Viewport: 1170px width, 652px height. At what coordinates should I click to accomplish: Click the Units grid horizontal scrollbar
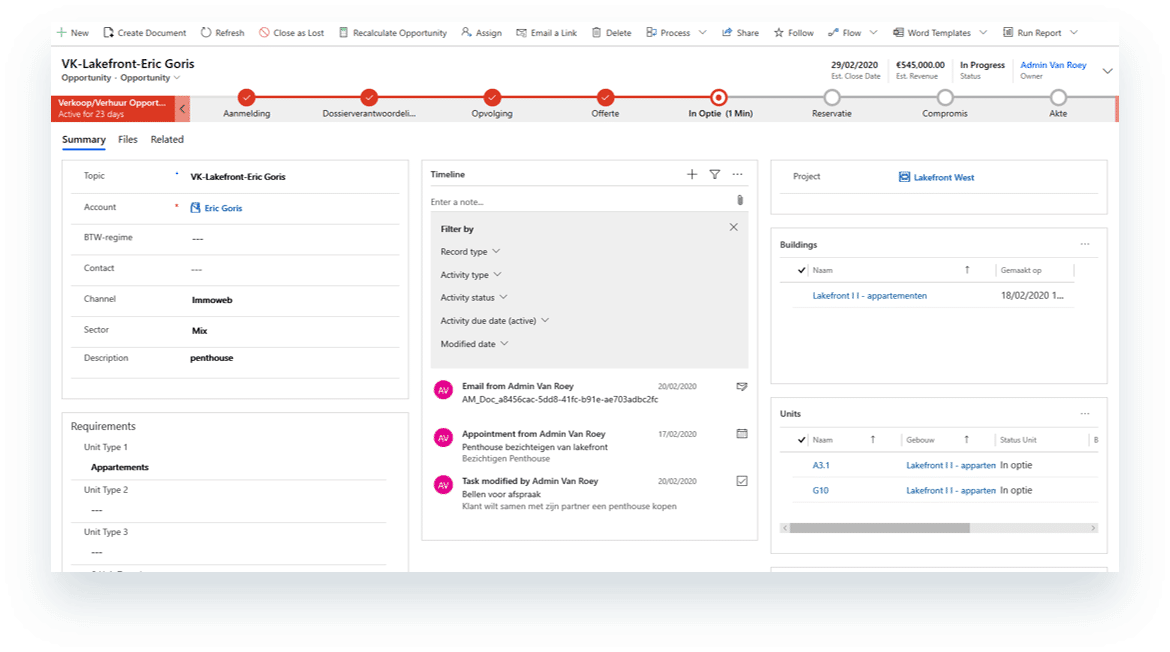(x=880, y=528)
